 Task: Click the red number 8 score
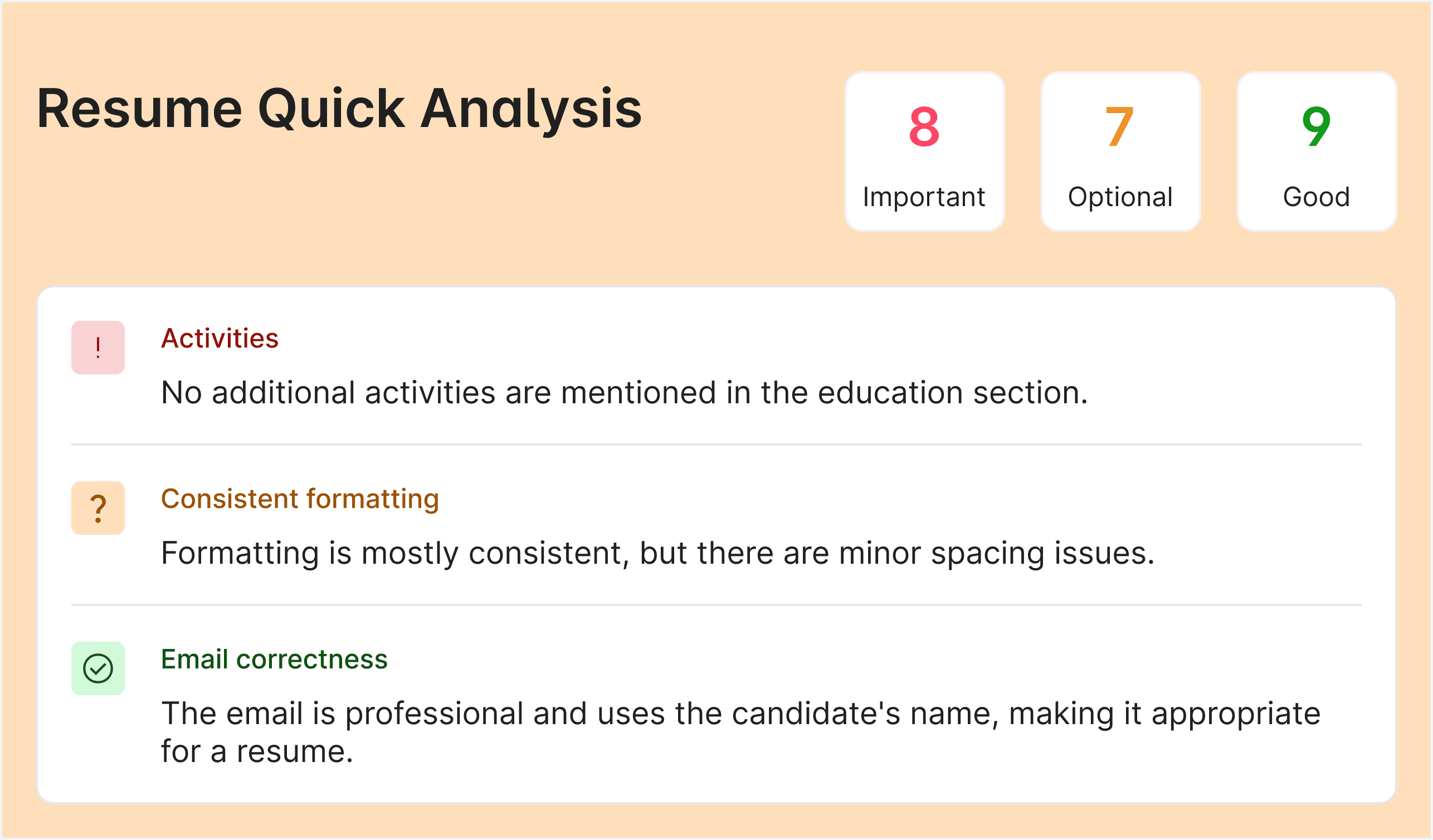924,127
